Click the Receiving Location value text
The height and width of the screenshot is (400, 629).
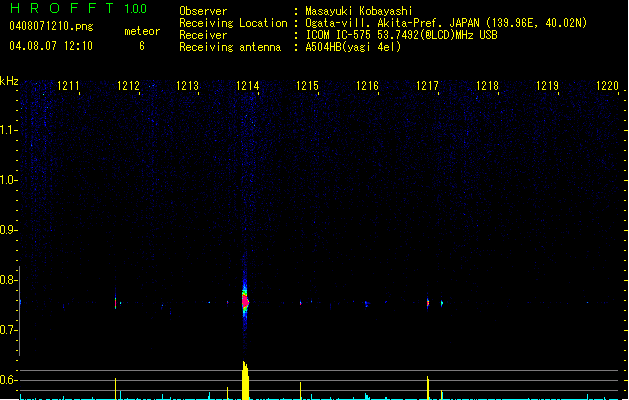(x=446, y=23)
